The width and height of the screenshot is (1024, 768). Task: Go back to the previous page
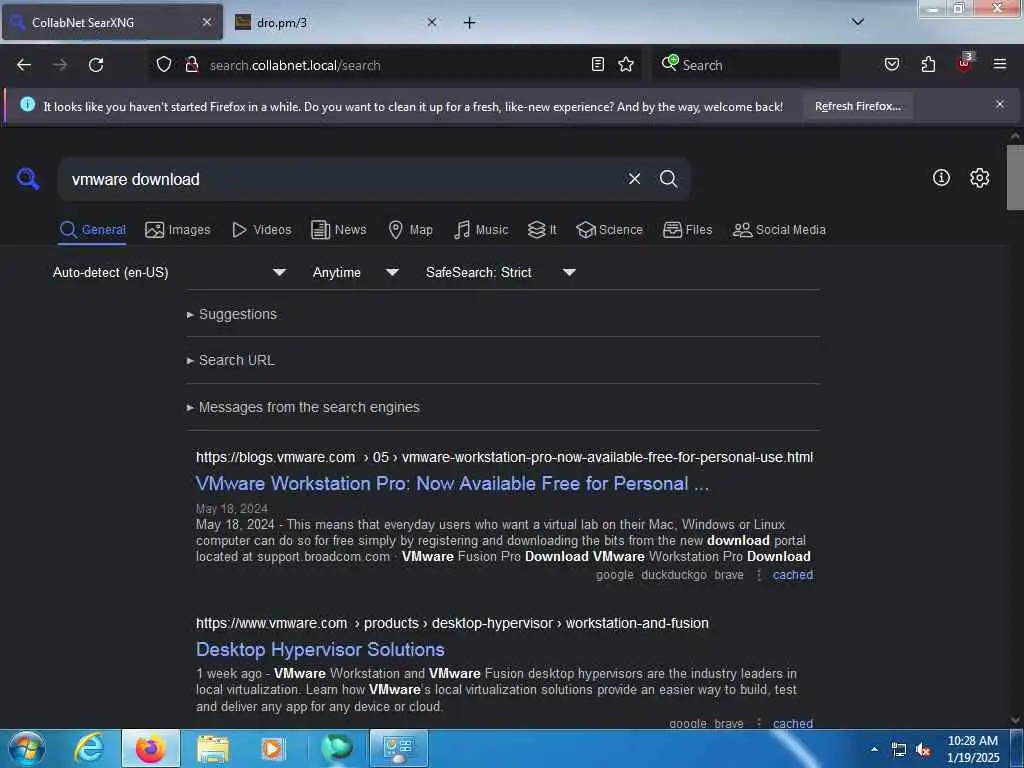coord(24,65)
